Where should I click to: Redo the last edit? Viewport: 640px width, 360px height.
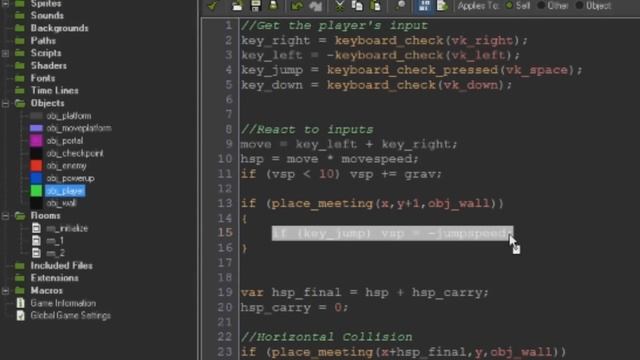[x=315, y=6]
